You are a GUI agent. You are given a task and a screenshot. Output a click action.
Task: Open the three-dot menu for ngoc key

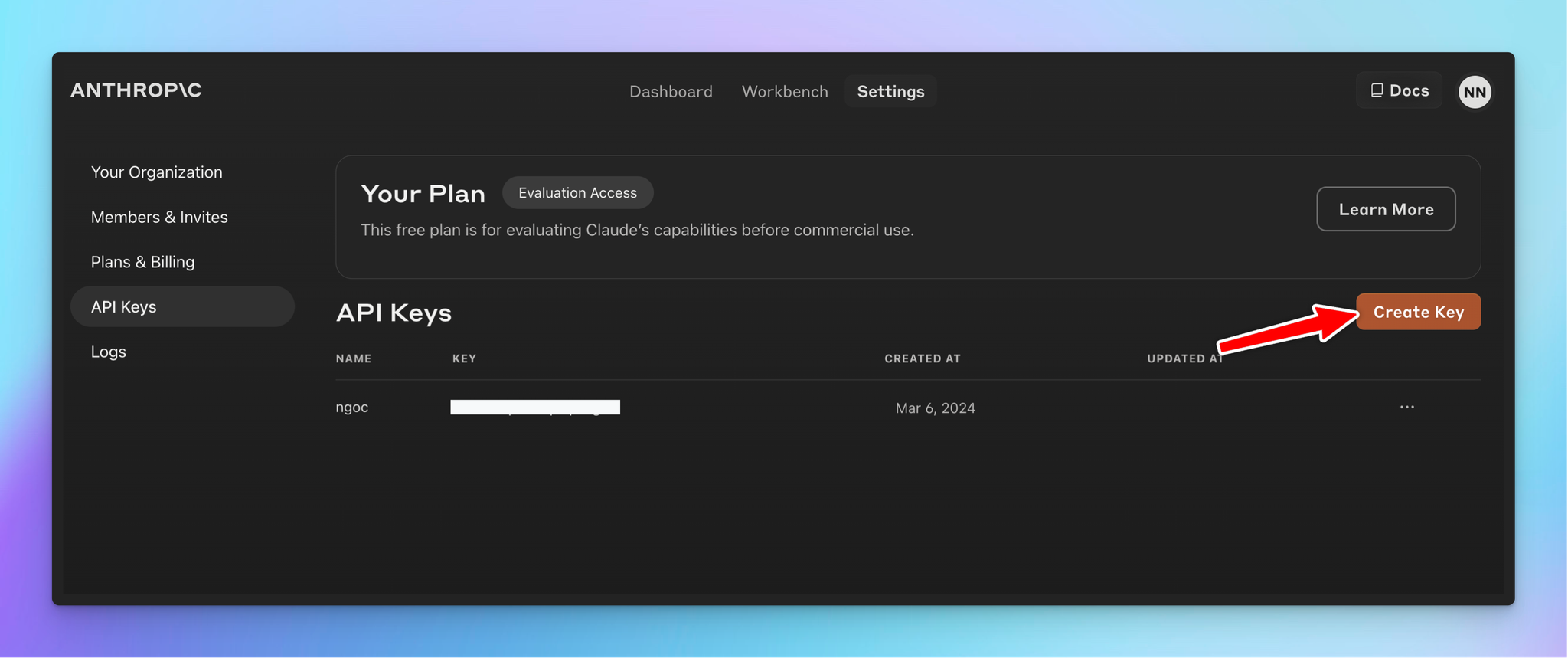pos(1407,407)
